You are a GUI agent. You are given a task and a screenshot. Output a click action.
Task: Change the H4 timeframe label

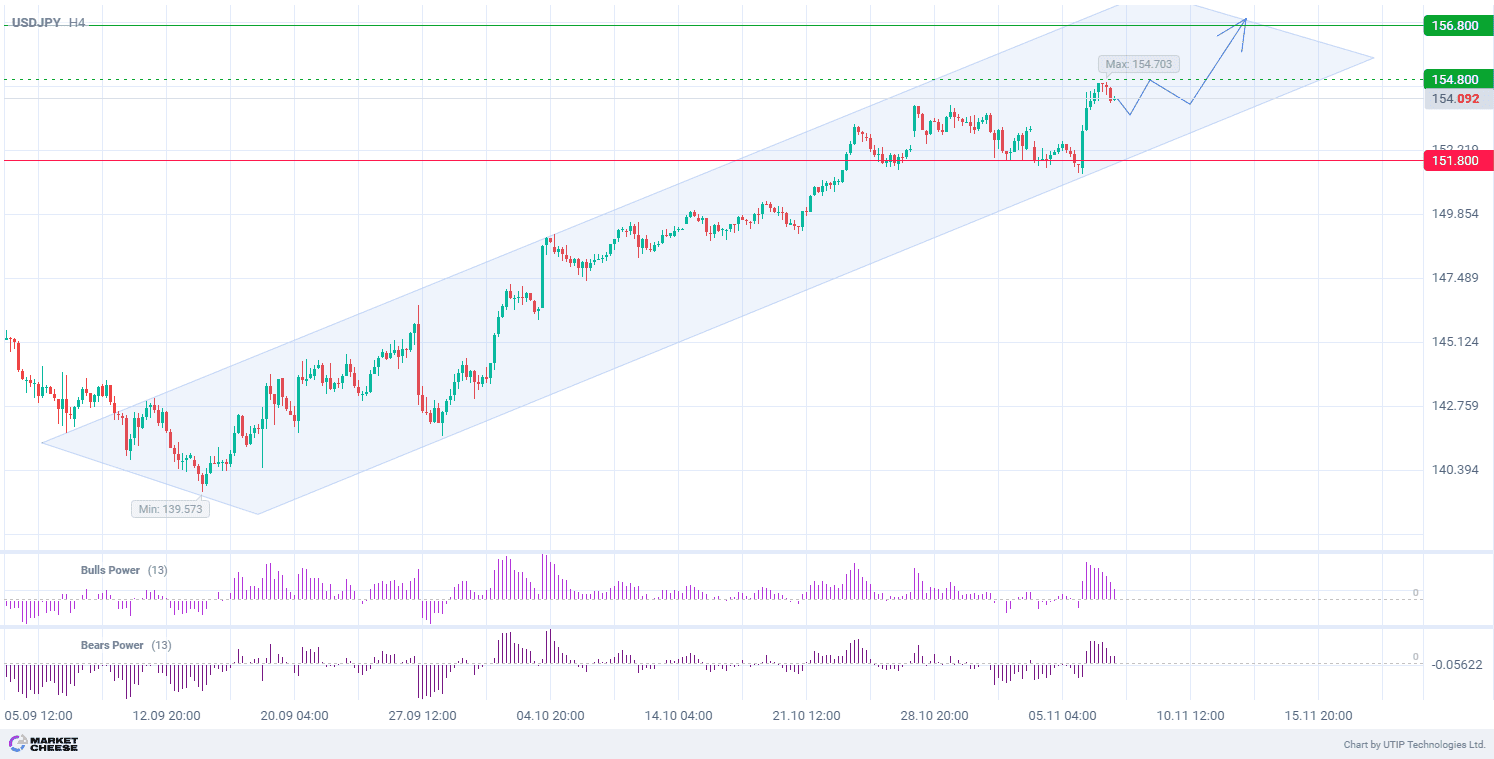coord(77,22)
